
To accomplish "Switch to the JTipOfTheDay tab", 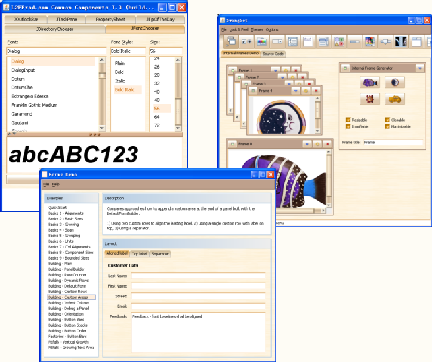I will [160, 19].
